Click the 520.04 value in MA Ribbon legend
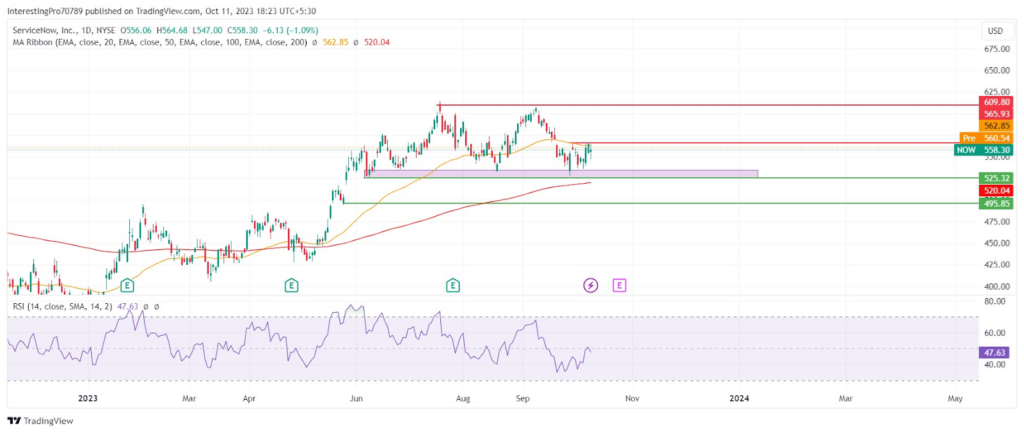The image size is (1024, 433). (375, 42)
